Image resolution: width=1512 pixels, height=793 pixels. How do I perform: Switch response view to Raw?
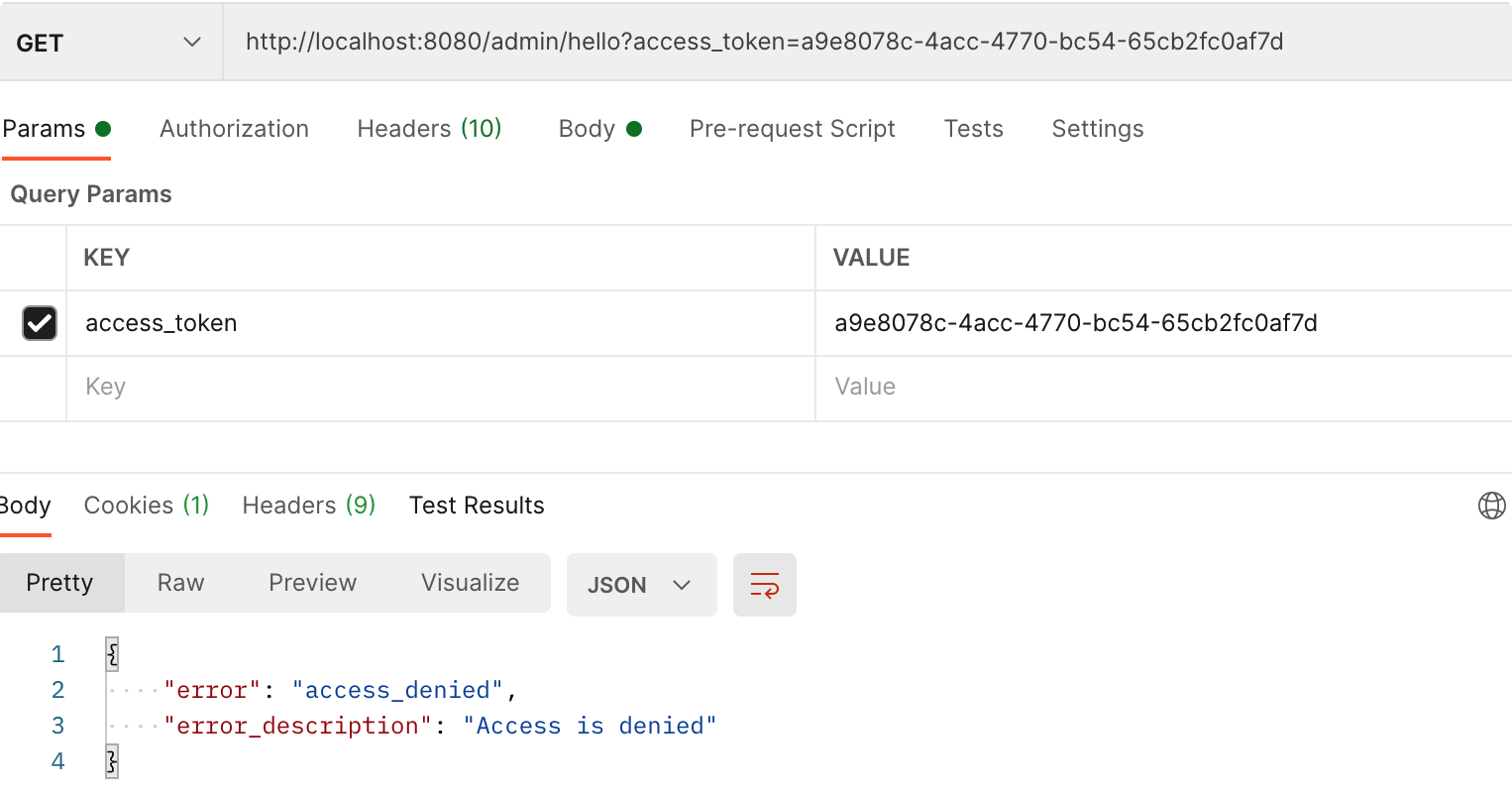[x=180, y=583]
